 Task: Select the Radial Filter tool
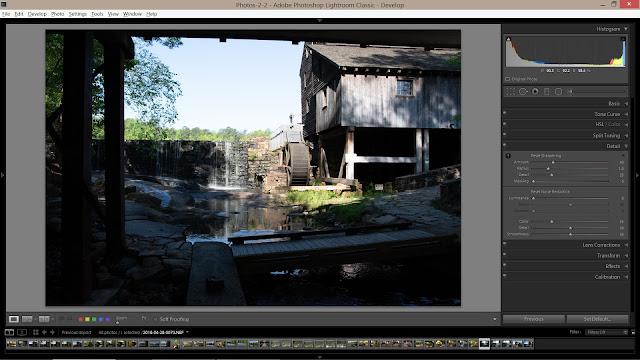click(558, 92)
